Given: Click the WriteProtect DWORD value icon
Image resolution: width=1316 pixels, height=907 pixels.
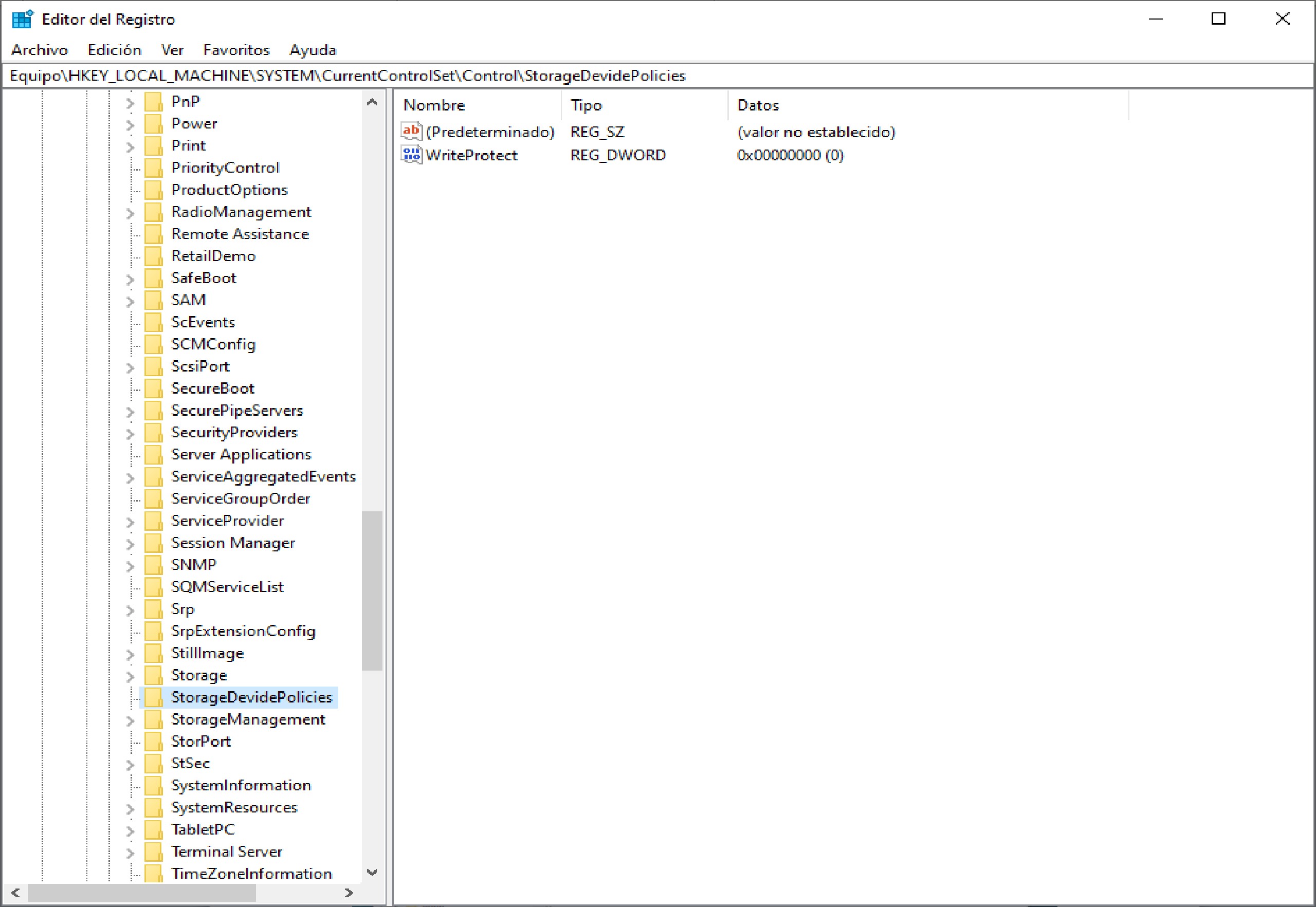Looking at the screenshot, I should click(x=411, y=155).
